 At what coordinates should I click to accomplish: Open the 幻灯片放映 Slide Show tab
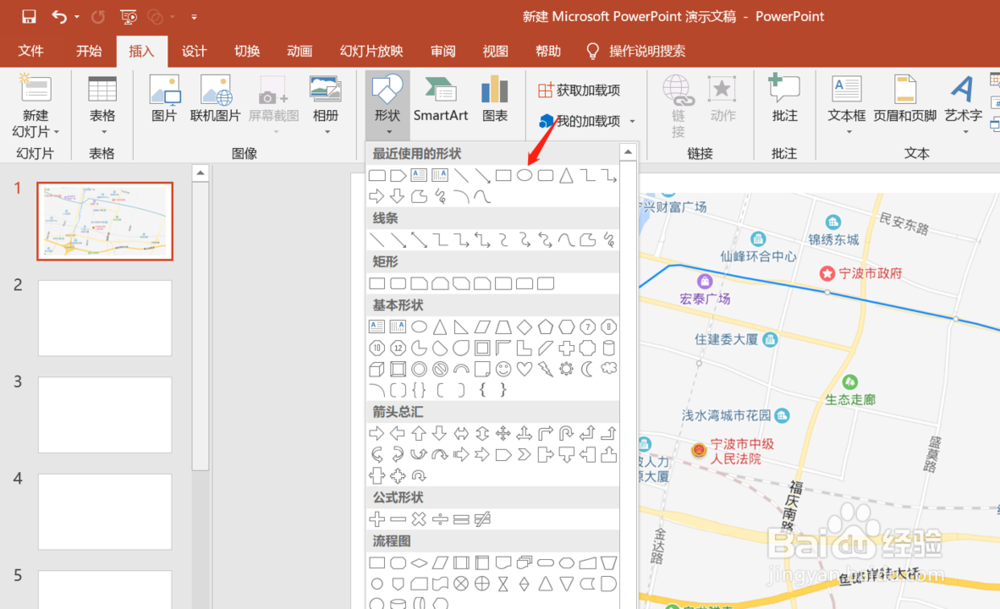click(x=371, y=51)
